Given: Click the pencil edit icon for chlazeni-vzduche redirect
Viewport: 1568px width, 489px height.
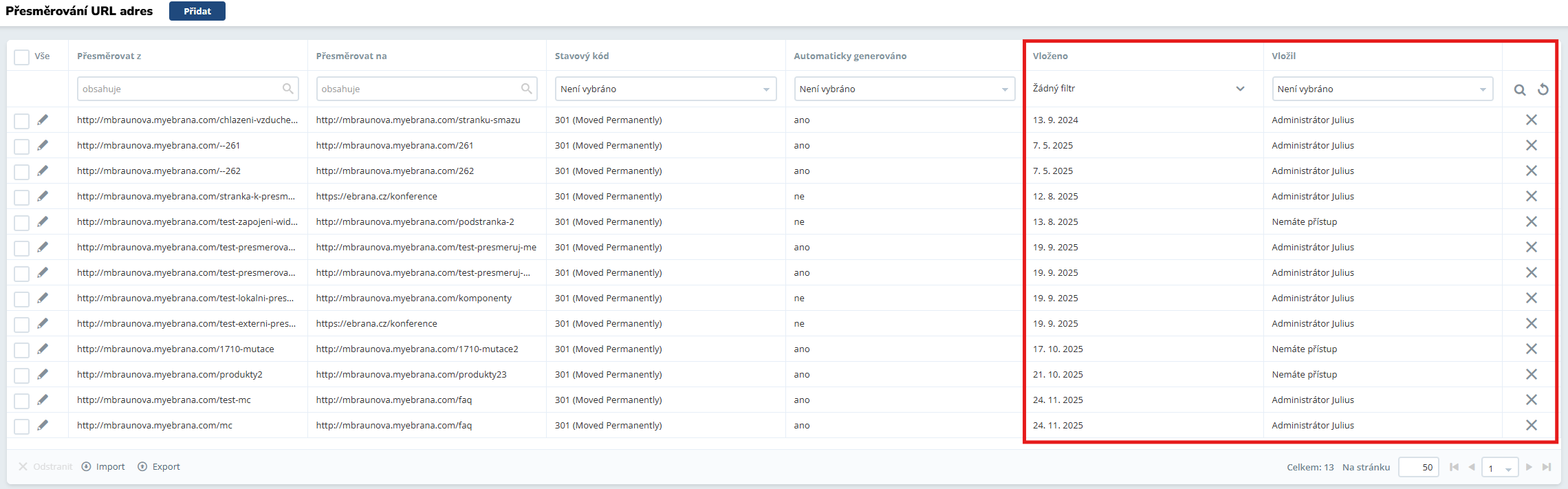Looking at the screenshot, I should click(x=43, y=120).
